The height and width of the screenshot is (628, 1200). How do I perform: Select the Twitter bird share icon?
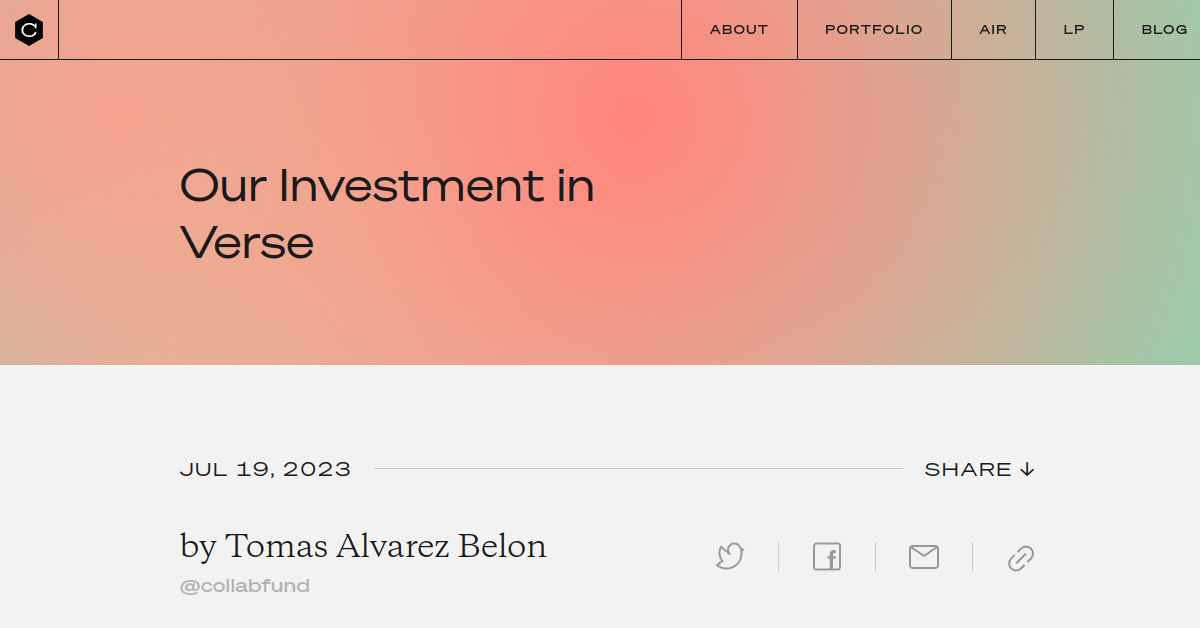pyautogui.click(x=730, y=557)
